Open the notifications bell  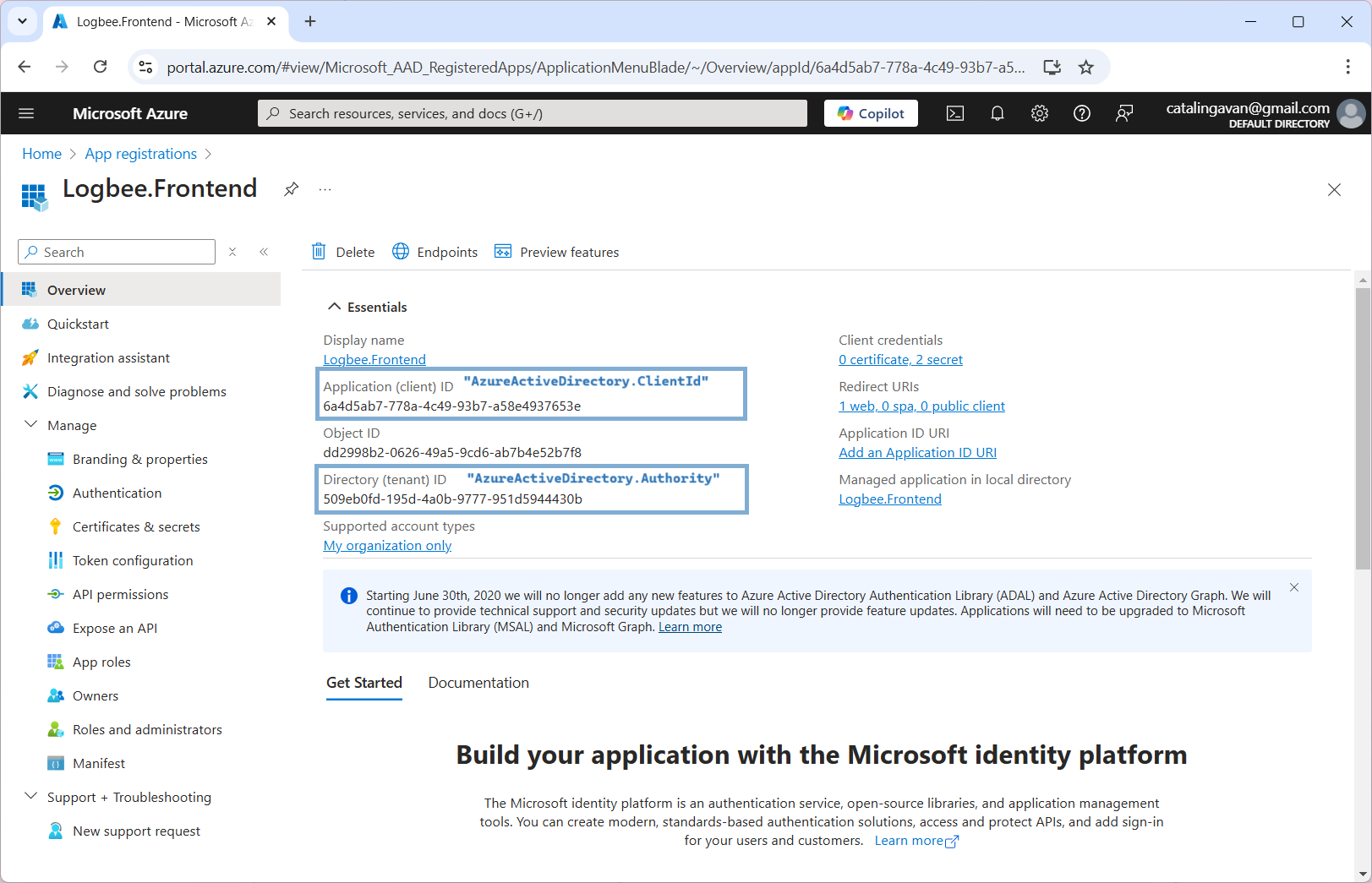click(x=998, y=112)
